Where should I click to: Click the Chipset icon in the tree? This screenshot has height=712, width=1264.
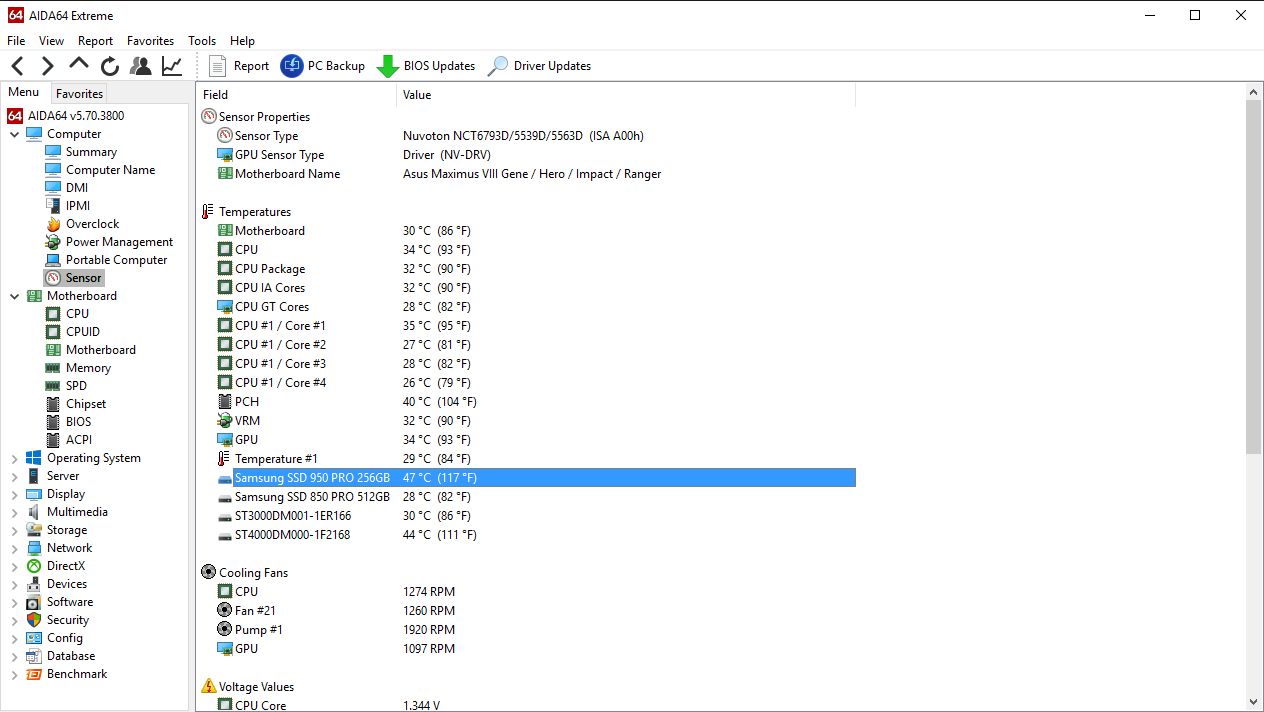(53, 404)
